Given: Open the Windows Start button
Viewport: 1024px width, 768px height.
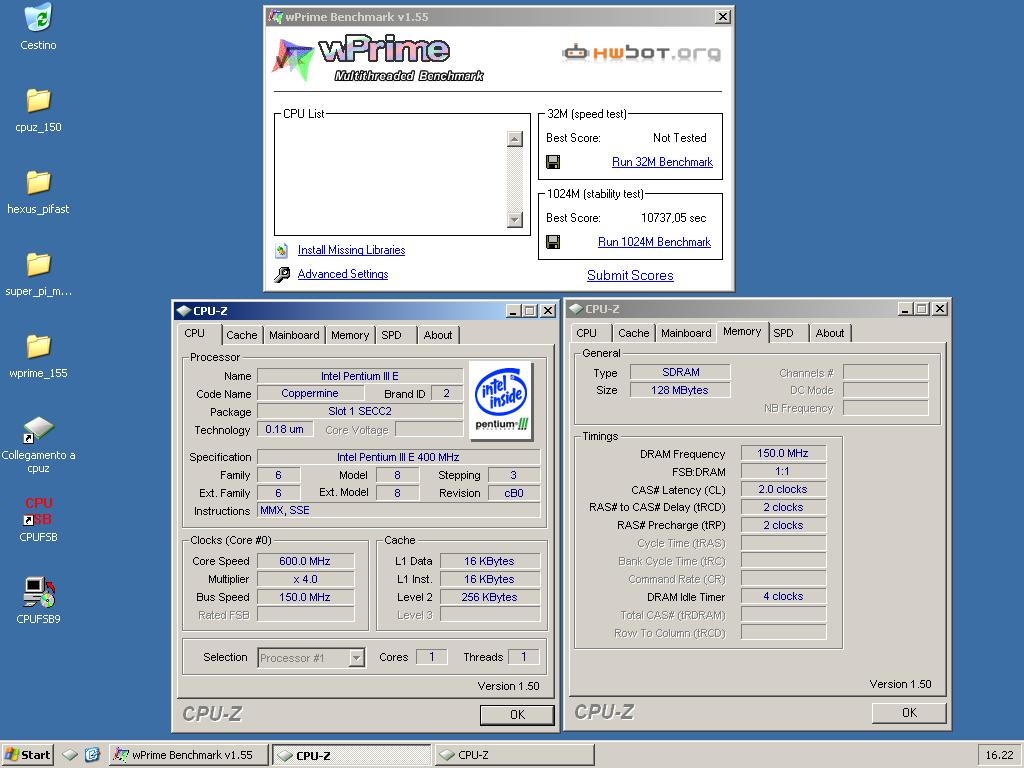Looking at the screenshot, I should click(27, 755).
